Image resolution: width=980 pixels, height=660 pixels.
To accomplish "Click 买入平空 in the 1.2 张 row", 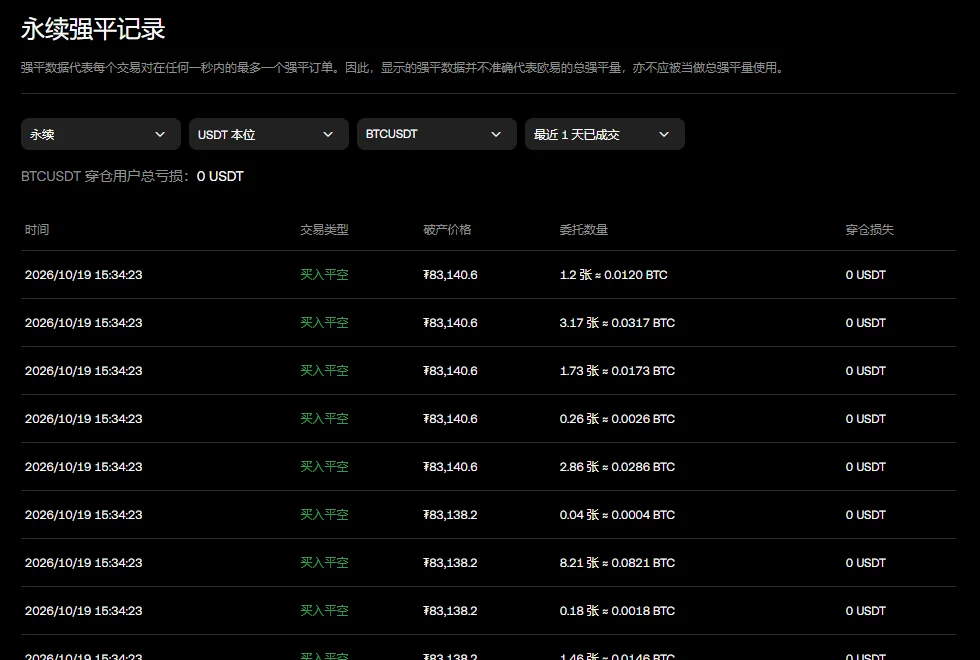I will pyautogui.click(x=324, y=275).
